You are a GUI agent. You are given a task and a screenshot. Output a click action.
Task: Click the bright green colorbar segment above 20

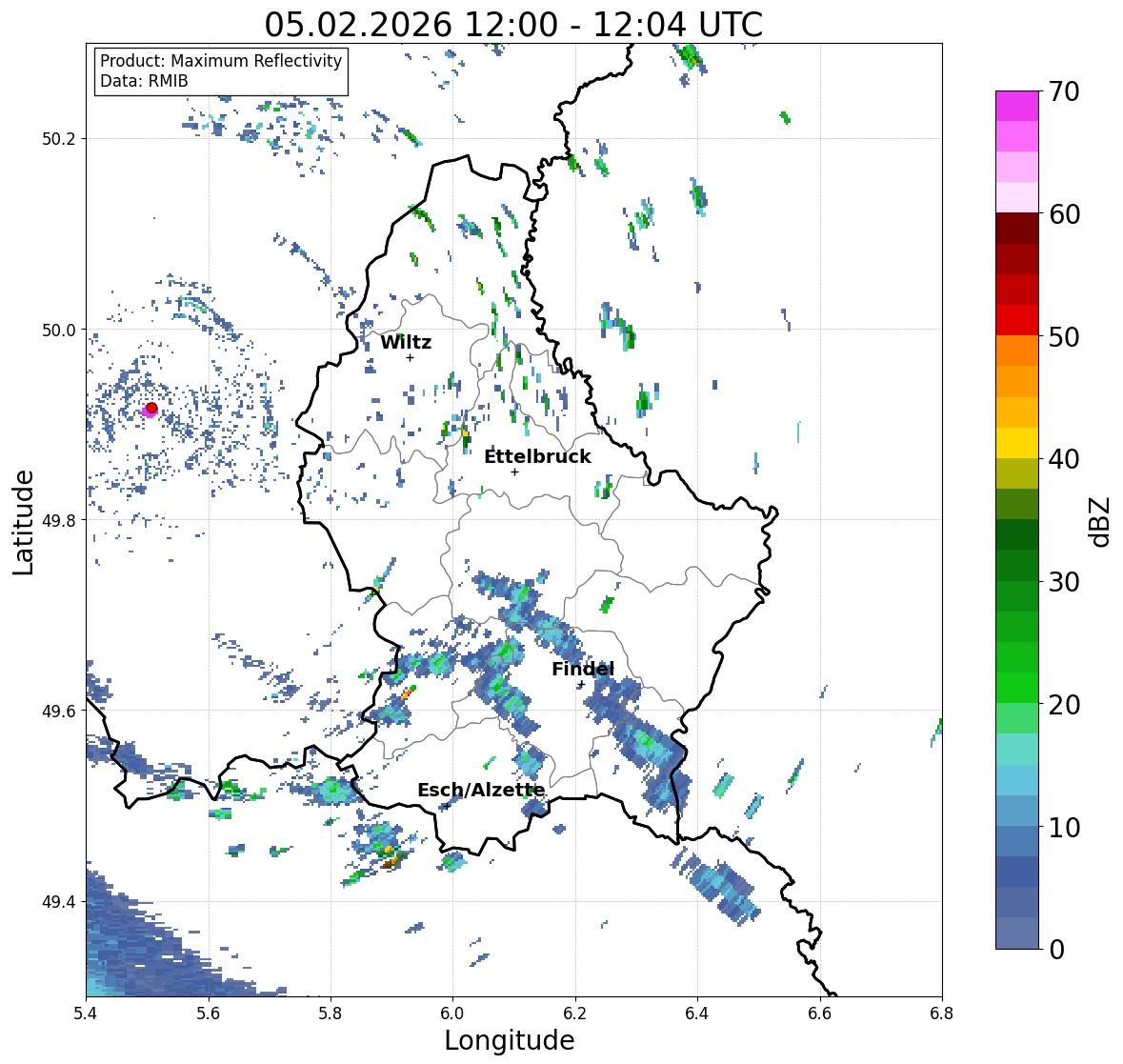(1017, 688)
